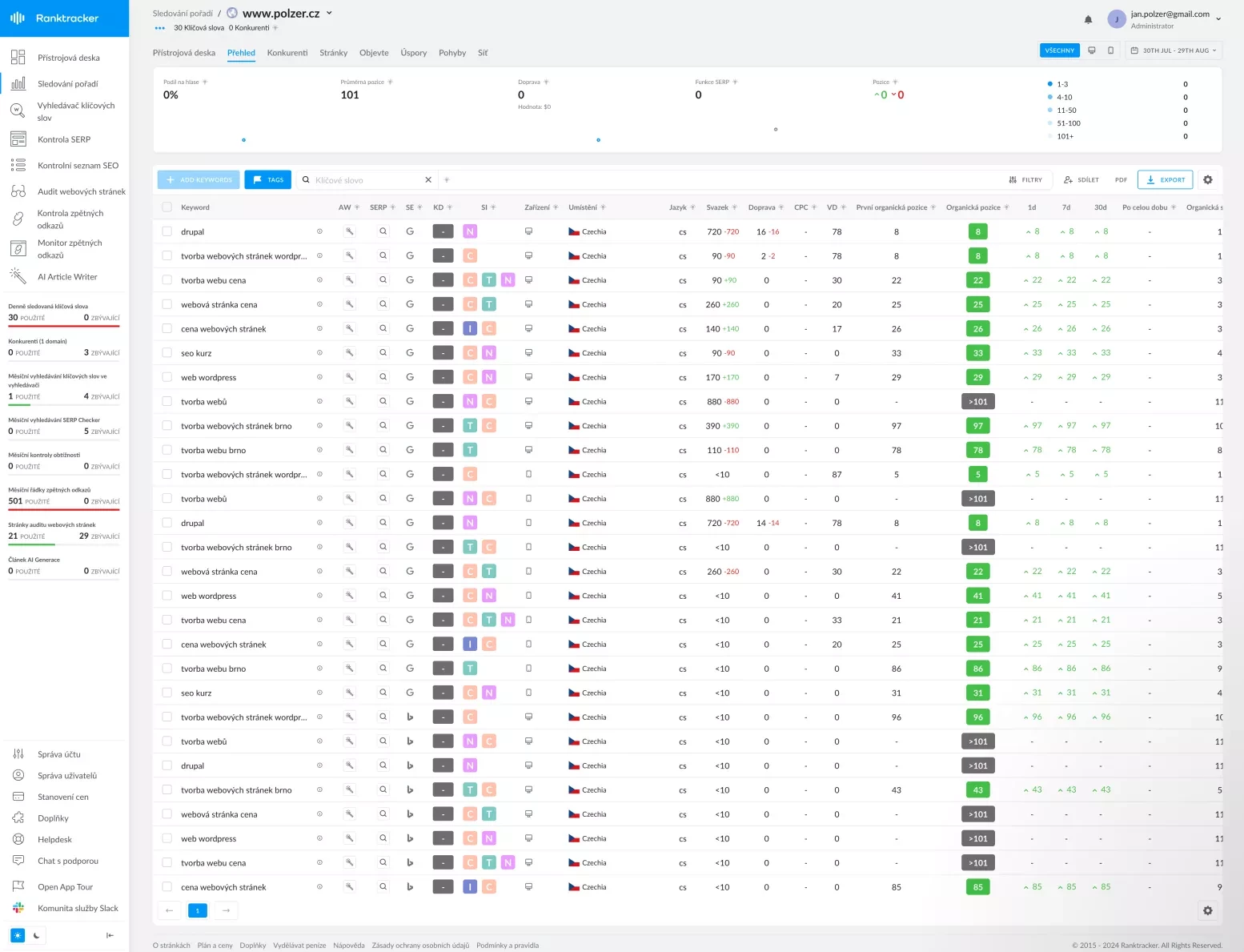Click the notification bell icon
The height and width of the screenshot is (952, 1244).
tap(1088, 20)
